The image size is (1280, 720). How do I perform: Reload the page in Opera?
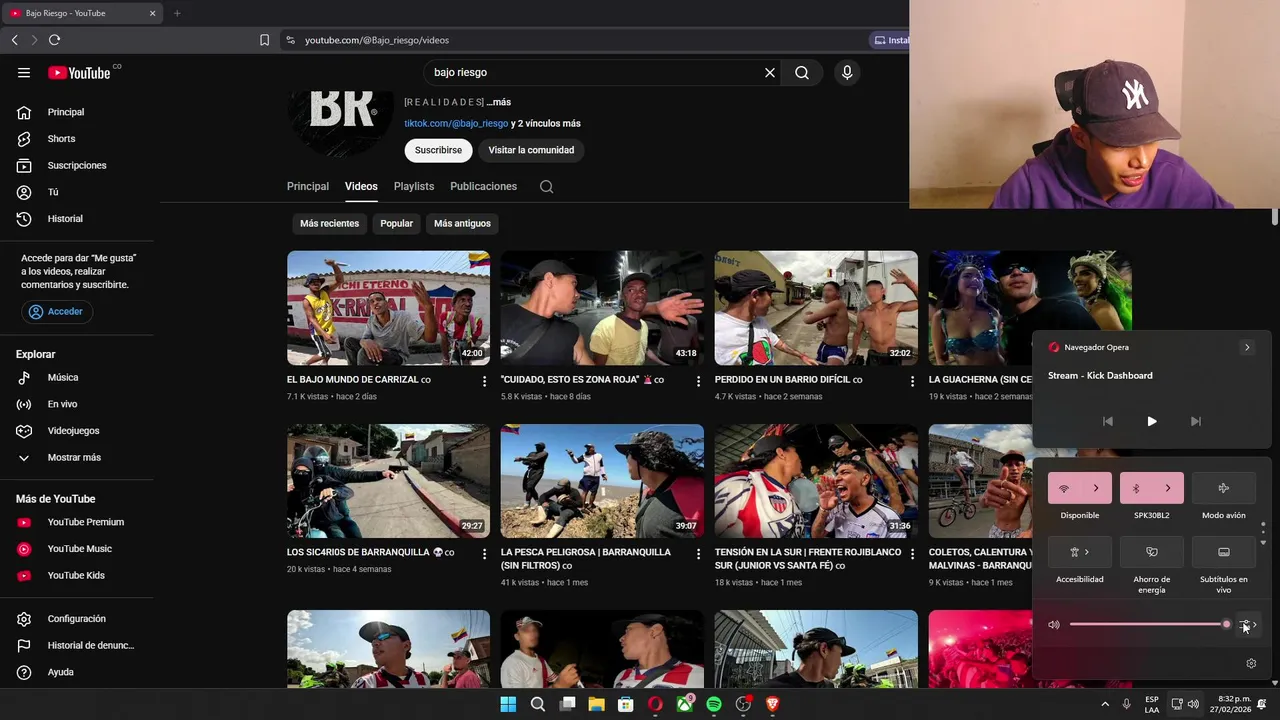pos(54,40)
